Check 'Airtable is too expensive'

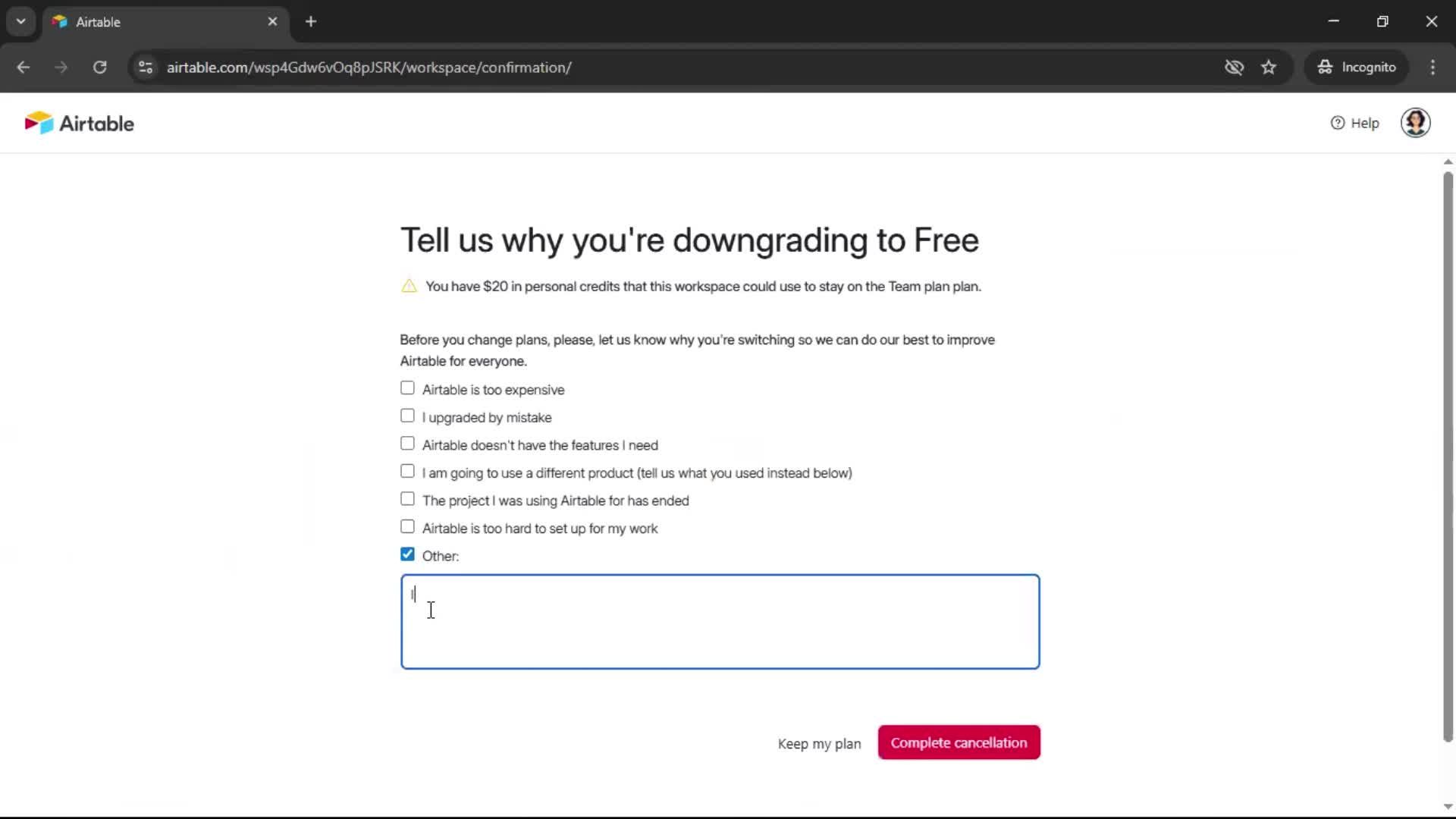tap(407, 388)
